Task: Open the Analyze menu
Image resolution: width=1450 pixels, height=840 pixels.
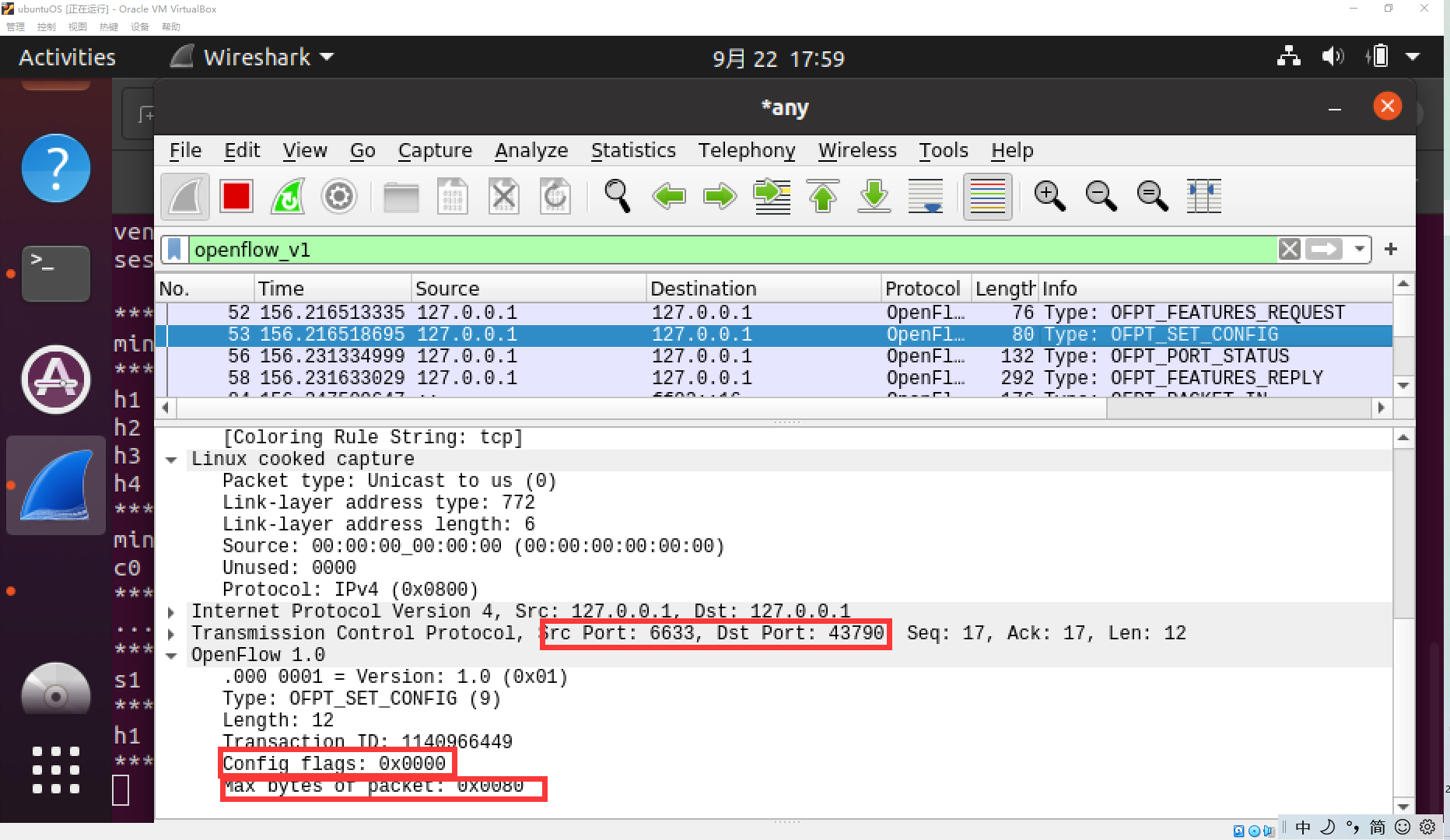Action: tap(531, 150)
